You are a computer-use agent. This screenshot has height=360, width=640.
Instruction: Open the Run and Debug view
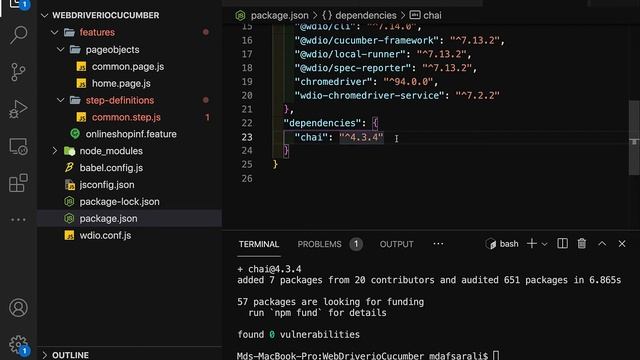[x=18, y=109]
